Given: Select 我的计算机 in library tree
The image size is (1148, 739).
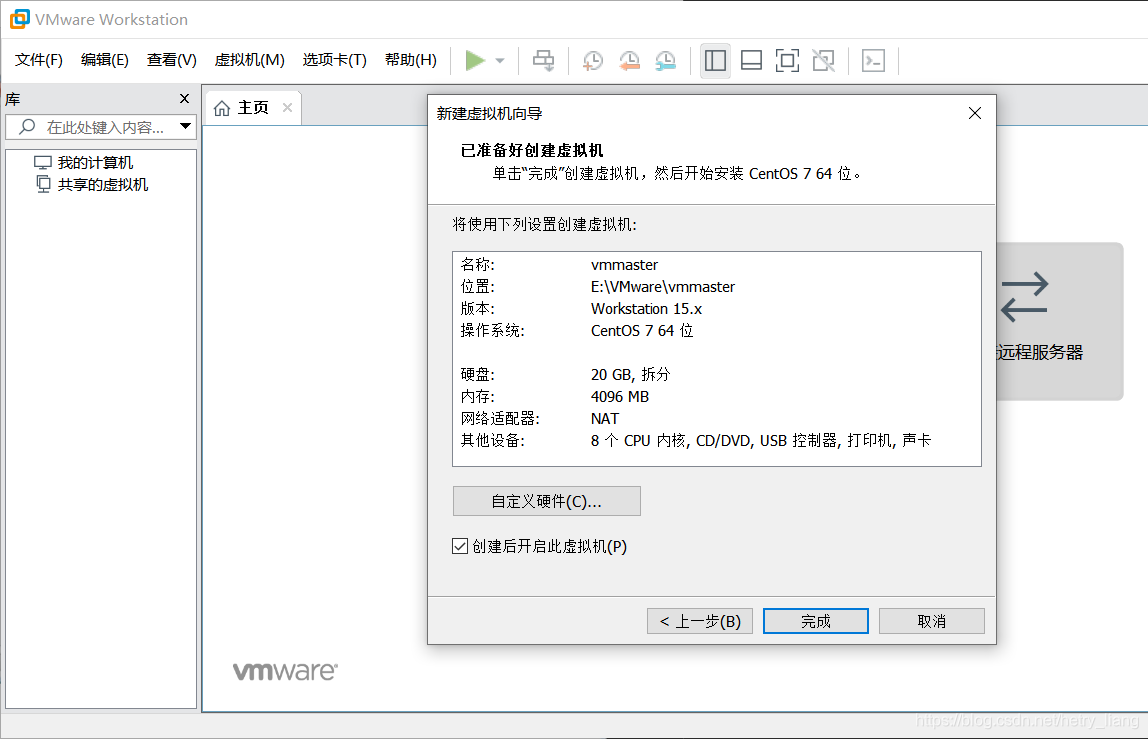Looking at the screenshot, I should pos(95,163).
